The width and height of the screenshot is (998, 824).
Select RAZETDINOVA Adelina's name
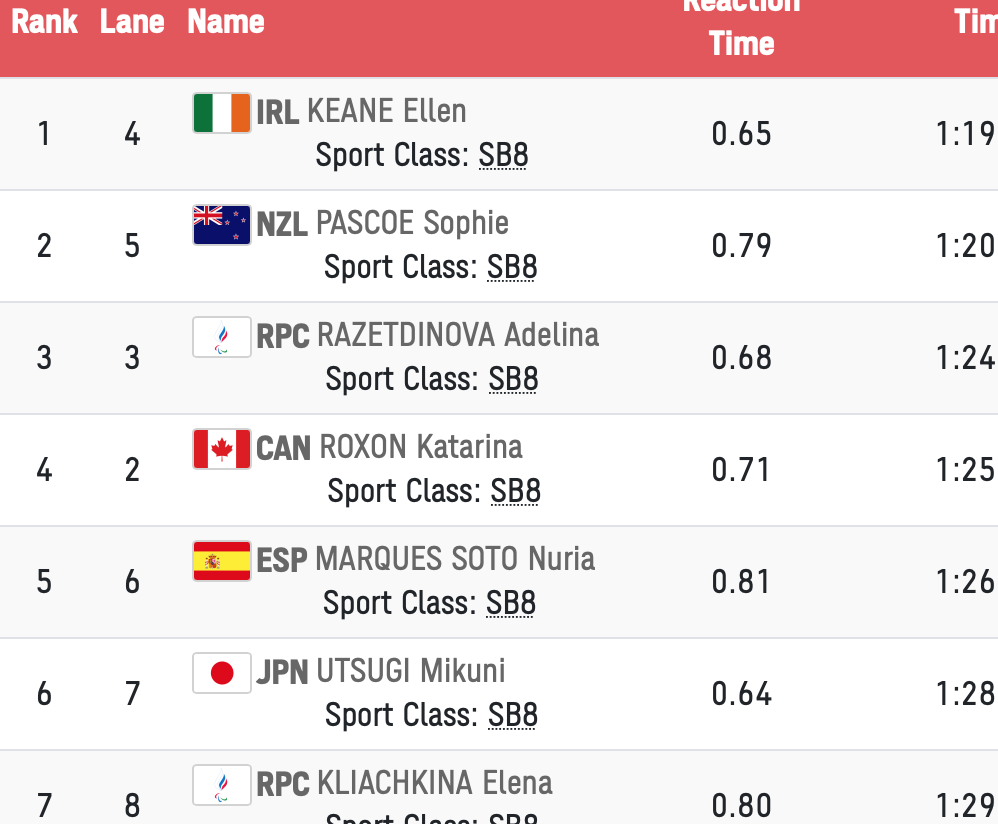pos(458,335)
